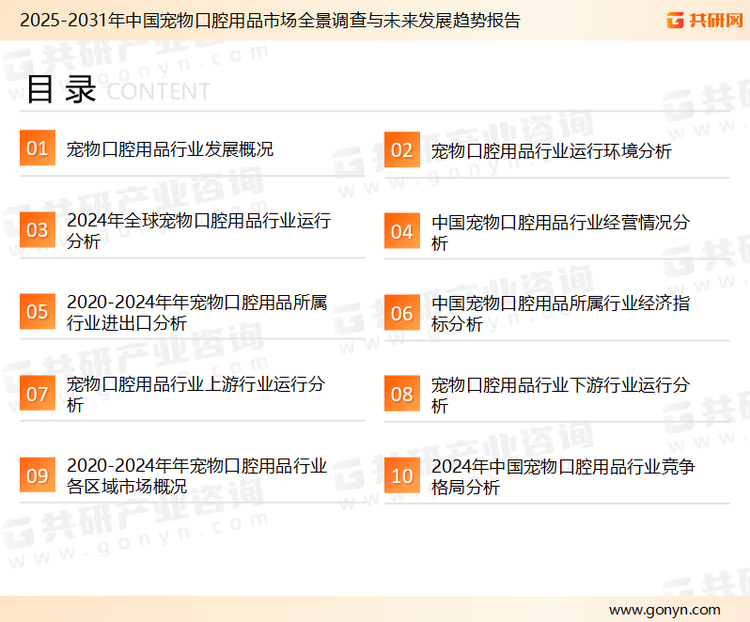Click the orange 08 number badge

402,394
